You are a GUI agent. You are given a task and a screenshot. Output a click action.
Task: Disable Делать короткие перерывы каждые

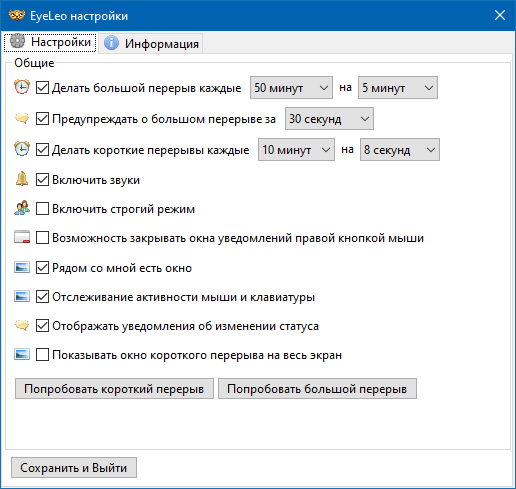[42, 150]
